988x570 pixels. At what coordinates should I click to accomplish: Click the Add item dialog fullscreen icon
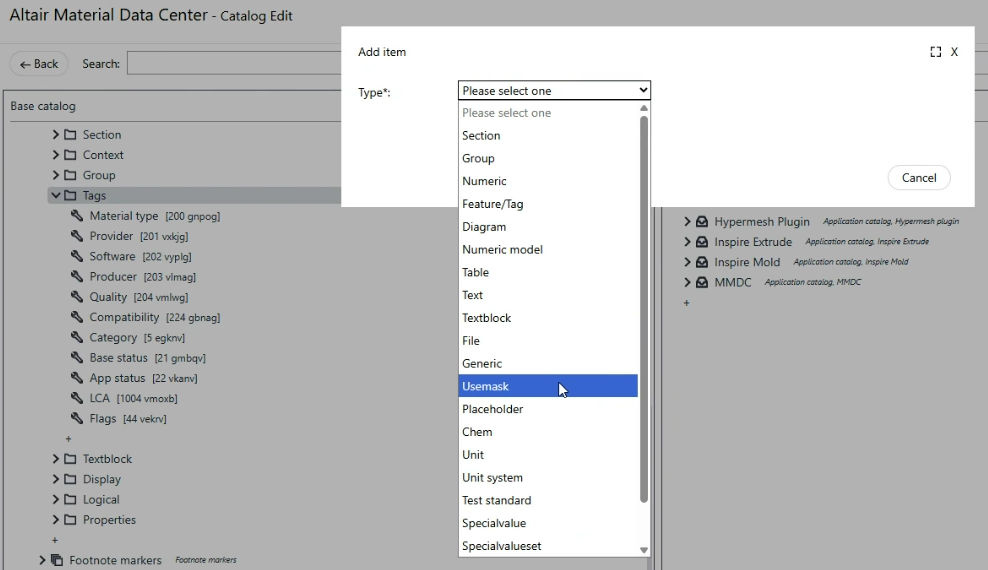935,52
